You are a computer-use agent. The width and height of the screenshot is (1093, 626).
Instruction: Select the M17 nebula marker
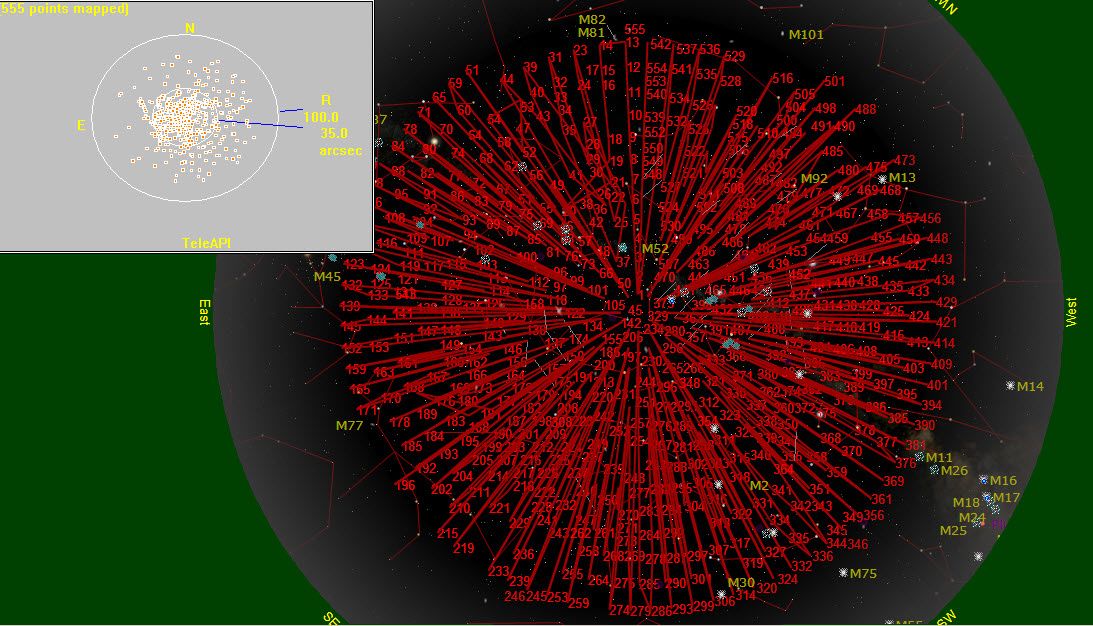point(987,497)
